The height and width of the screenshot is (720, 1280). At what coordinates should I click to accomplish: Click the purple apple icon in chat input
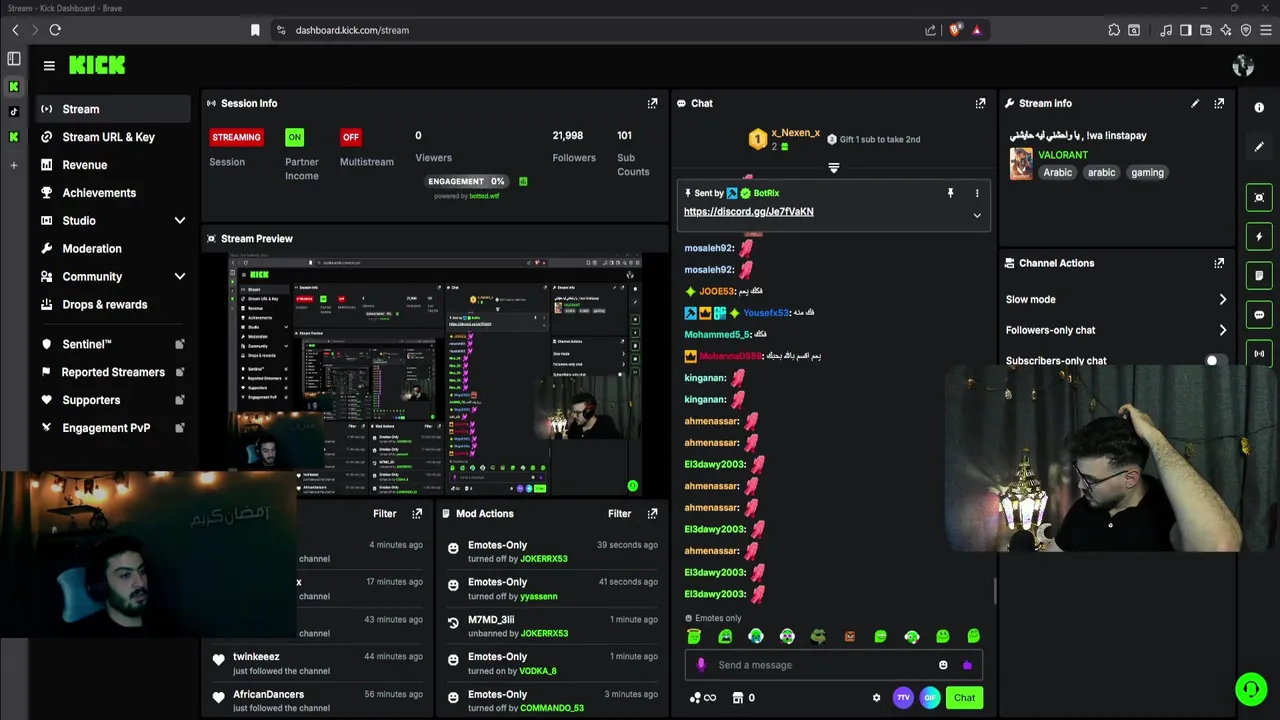pos(967,665)
